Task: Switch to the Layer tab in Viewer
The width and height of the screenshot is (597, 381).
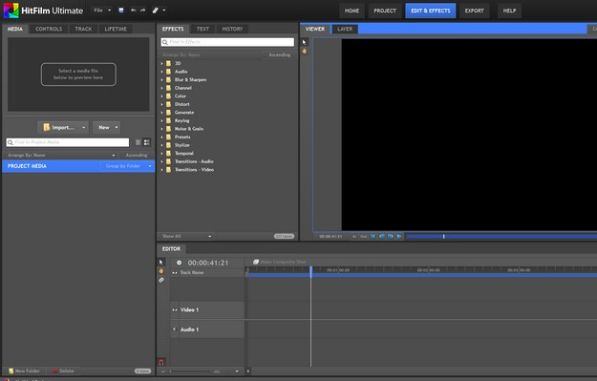Action: tap(345, 29)
